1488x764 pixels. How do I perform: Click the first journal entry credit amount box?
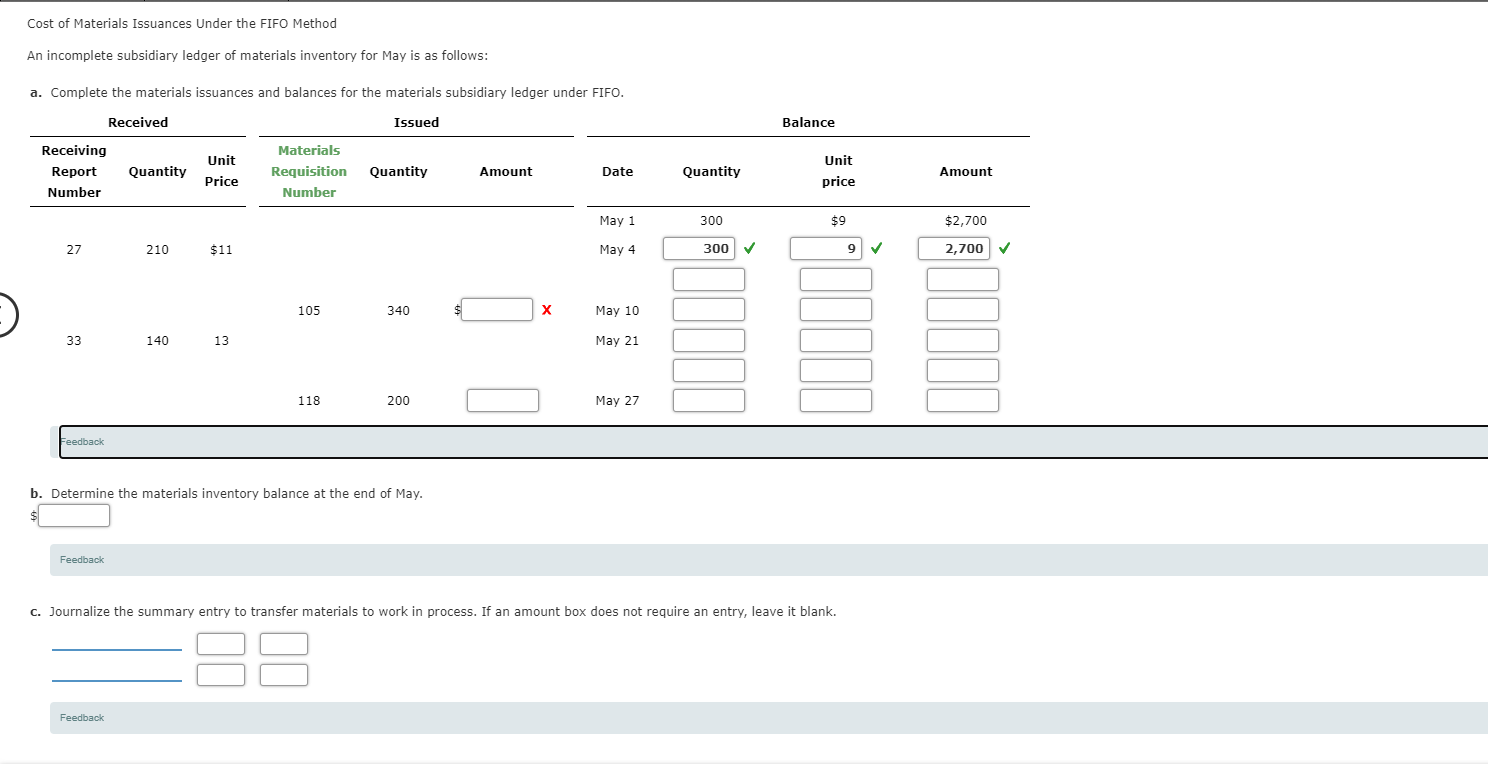(284, 643)
